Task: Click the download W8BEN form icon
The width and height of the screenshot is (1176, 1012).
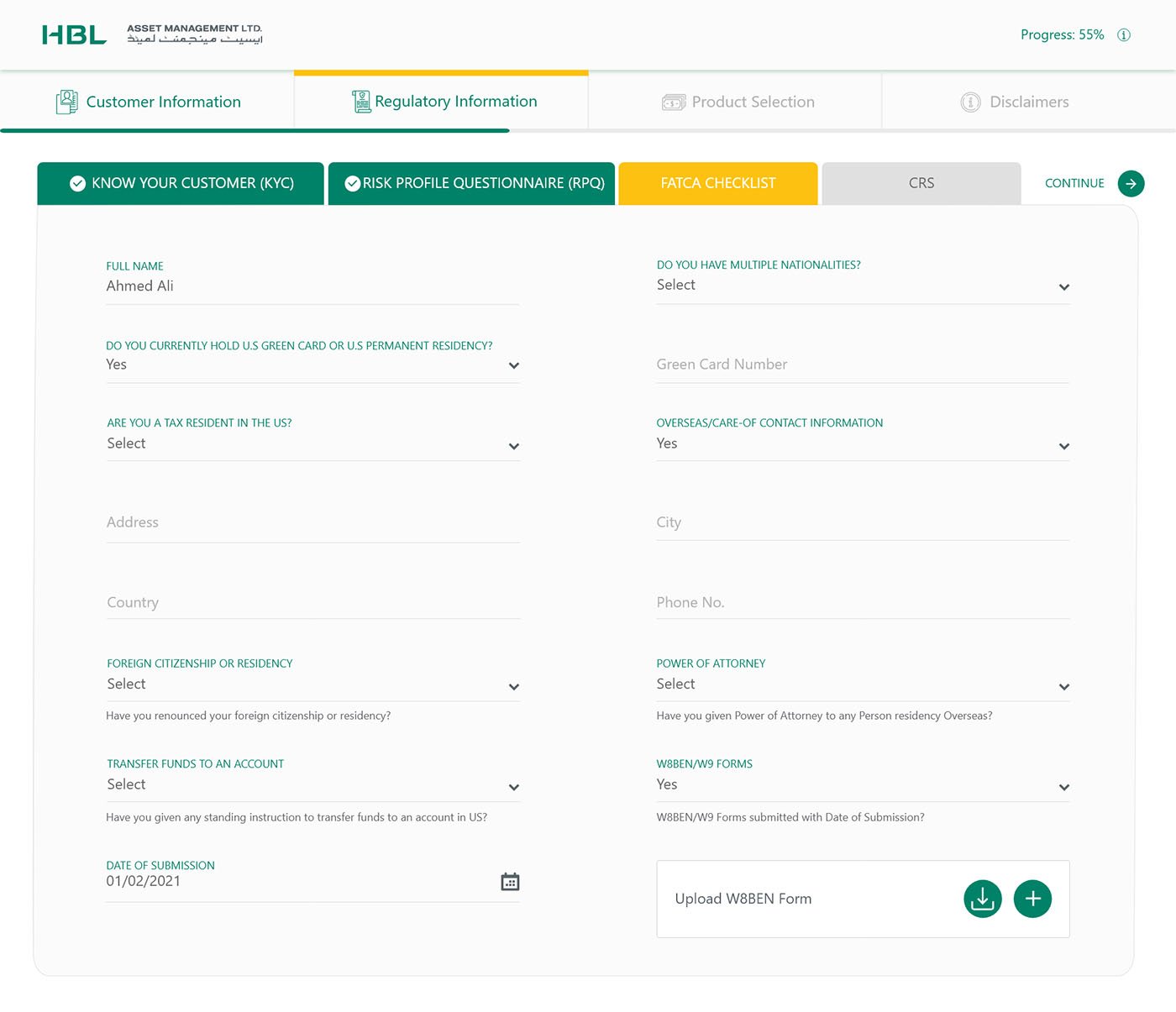Action: point(983,899)
